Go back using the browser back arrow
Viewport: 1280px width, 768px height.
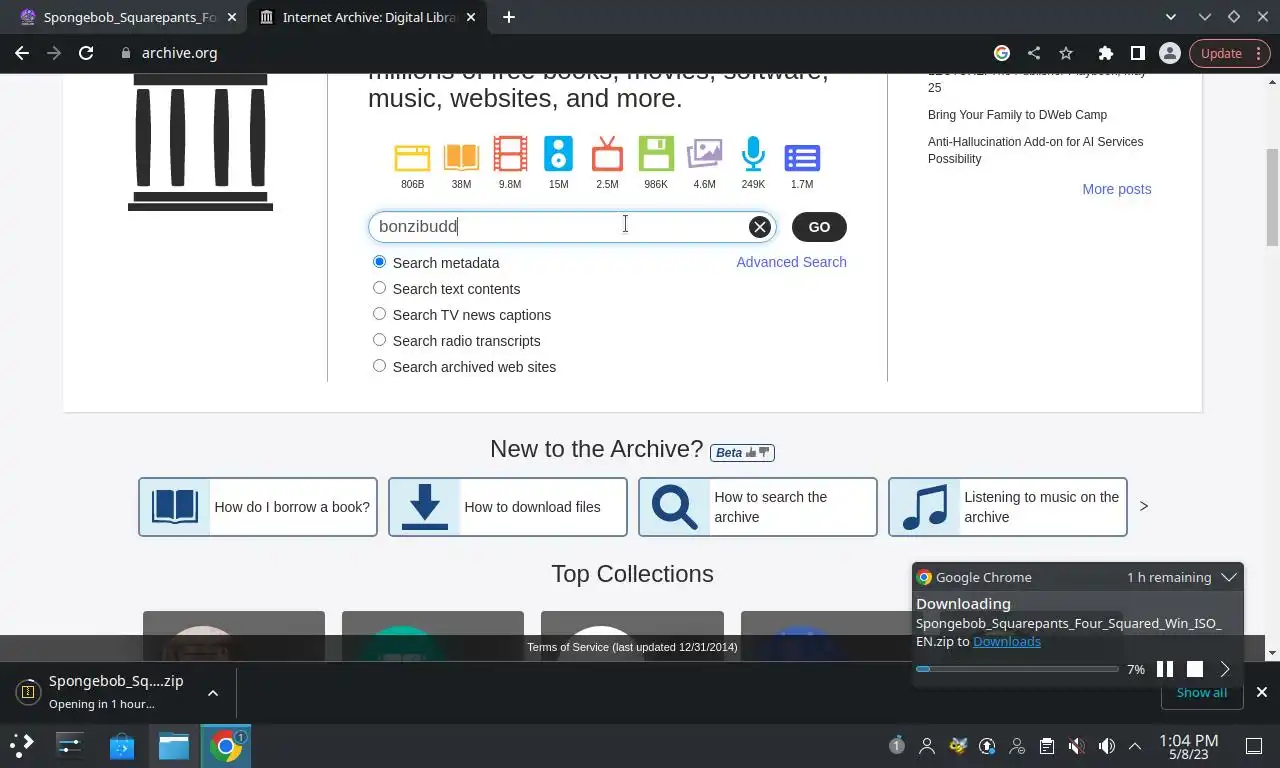pyautogui.click(x=22, y=53)
